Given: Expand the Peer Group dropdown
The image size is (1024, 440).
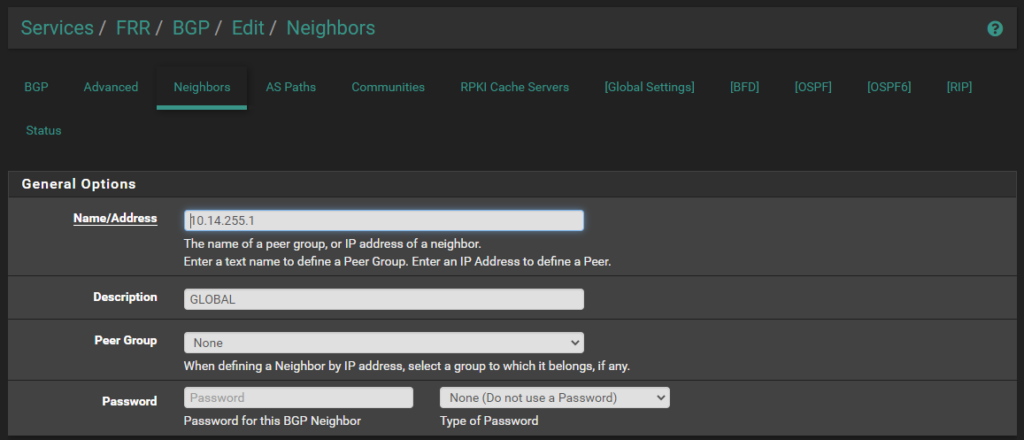Looking at the screenshot, I should [384, 343].
